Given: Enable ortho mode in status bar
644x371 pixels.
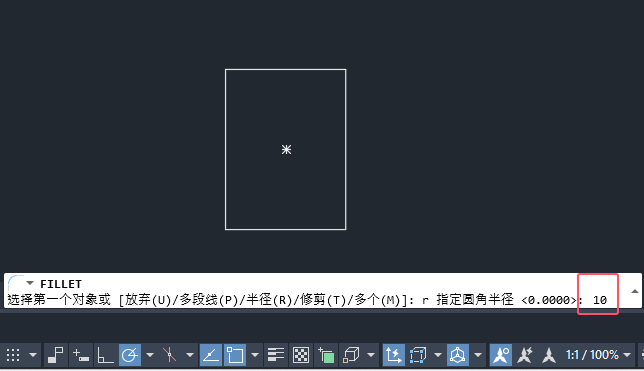Looking at the screenshot, I should coord(105,355).
